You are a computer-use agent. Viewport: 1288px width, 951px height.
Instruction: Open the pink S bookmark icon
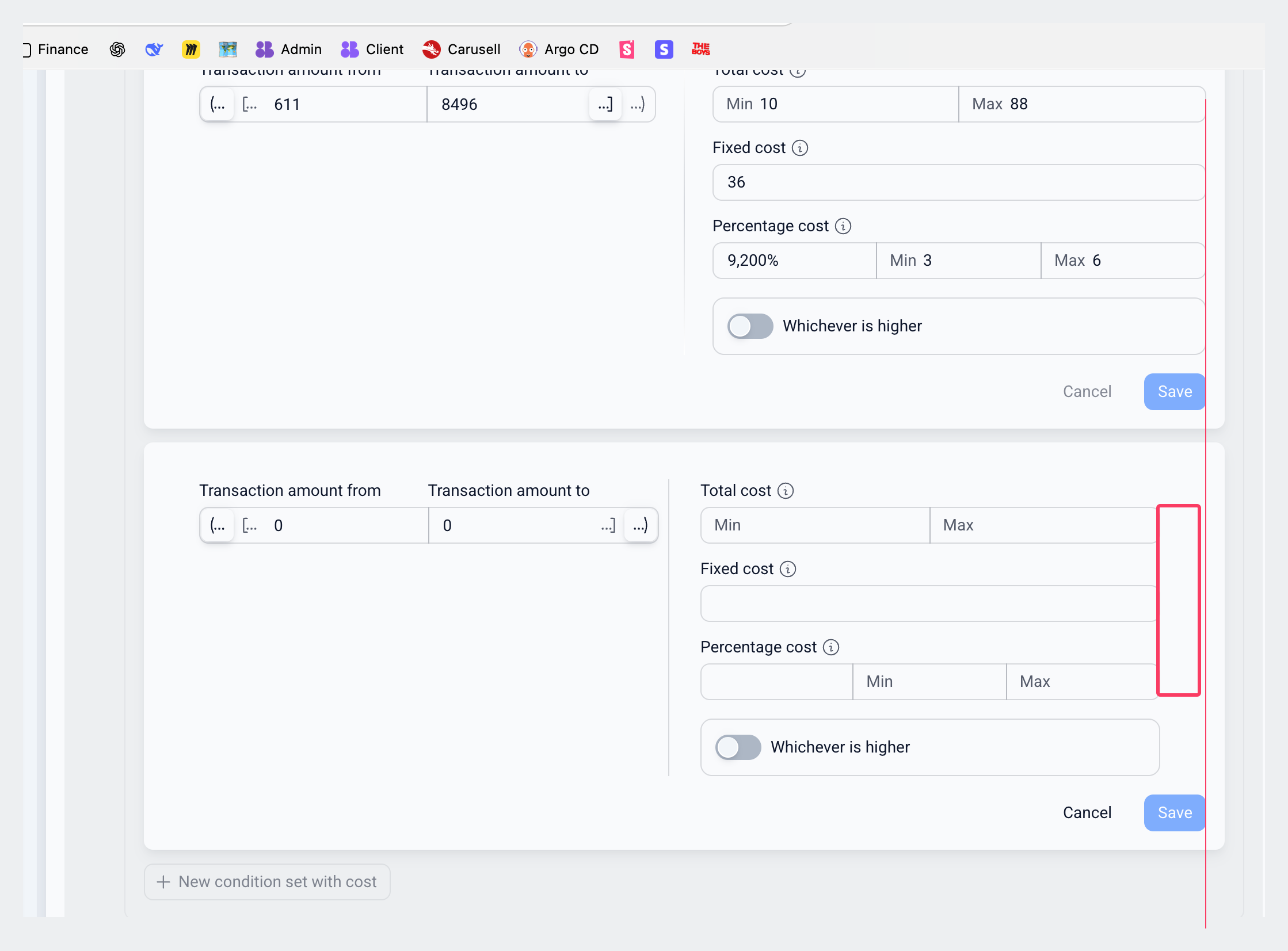tap(626, 49)
